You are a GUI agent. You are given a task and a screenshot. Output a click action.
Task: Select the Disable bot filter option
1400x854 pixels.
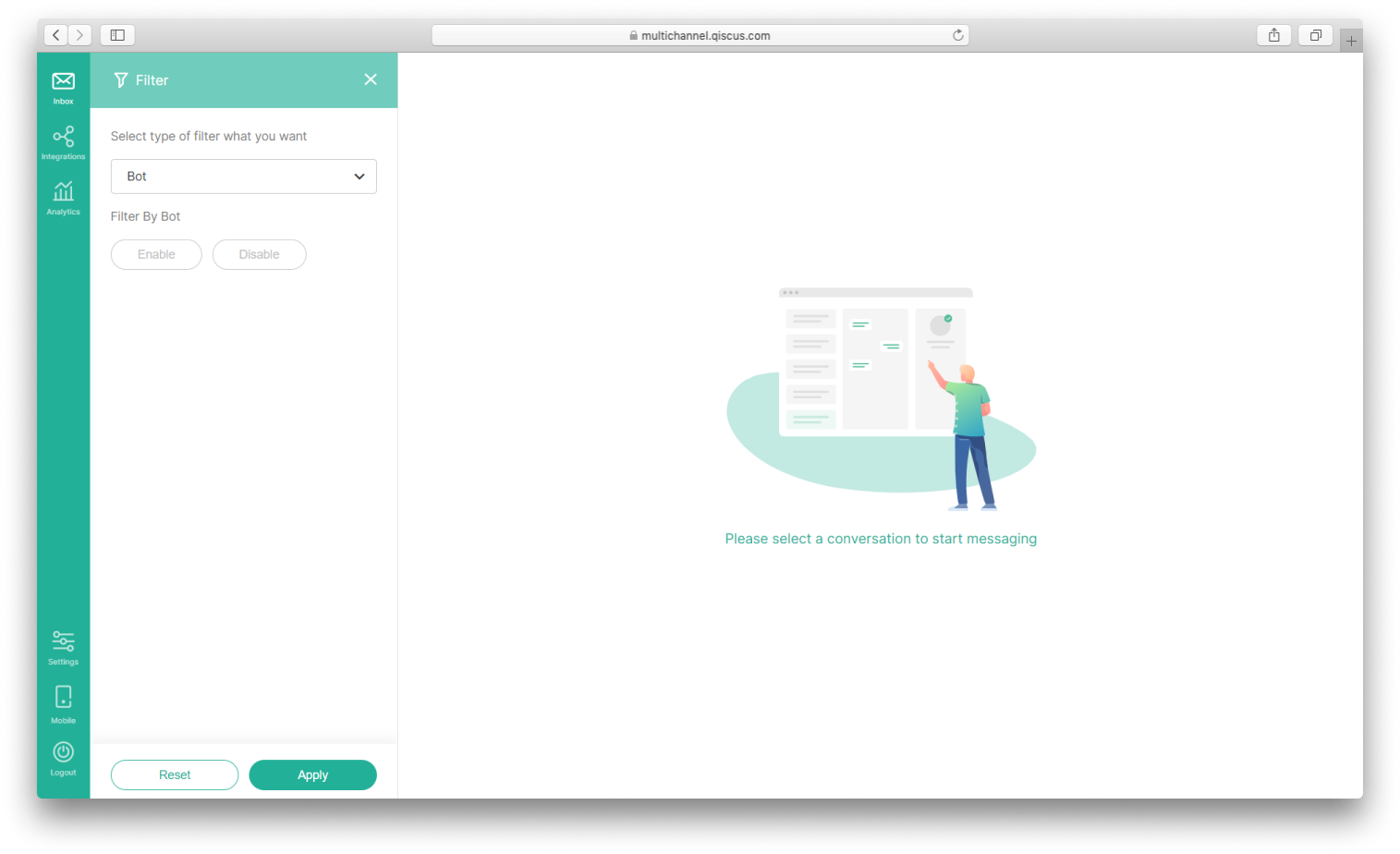[260, 254]
